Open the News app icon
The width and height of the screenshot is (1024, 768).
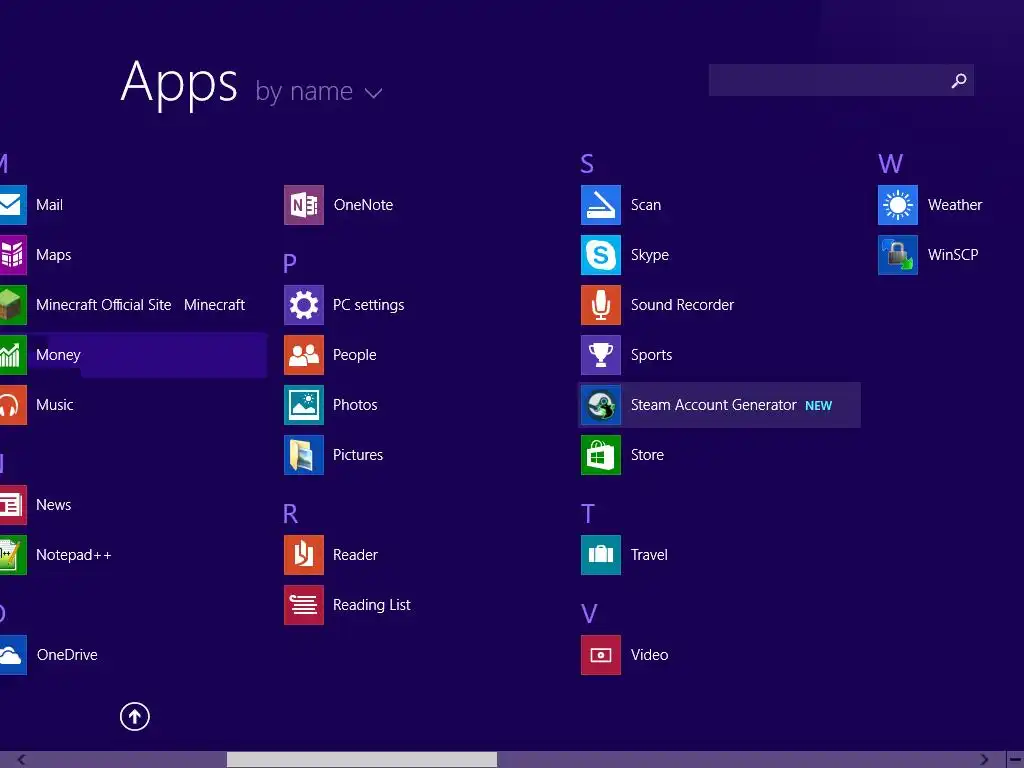click(x=13, y=505)
